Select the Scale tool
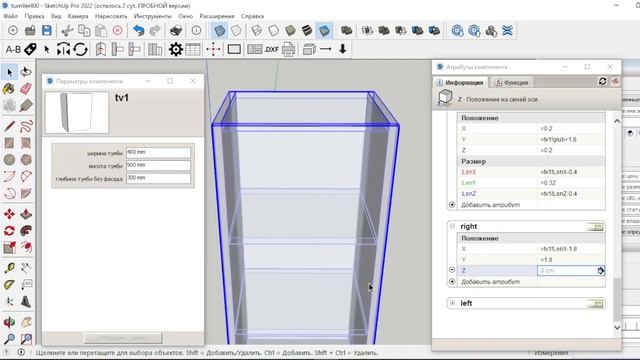 point(9,247)
